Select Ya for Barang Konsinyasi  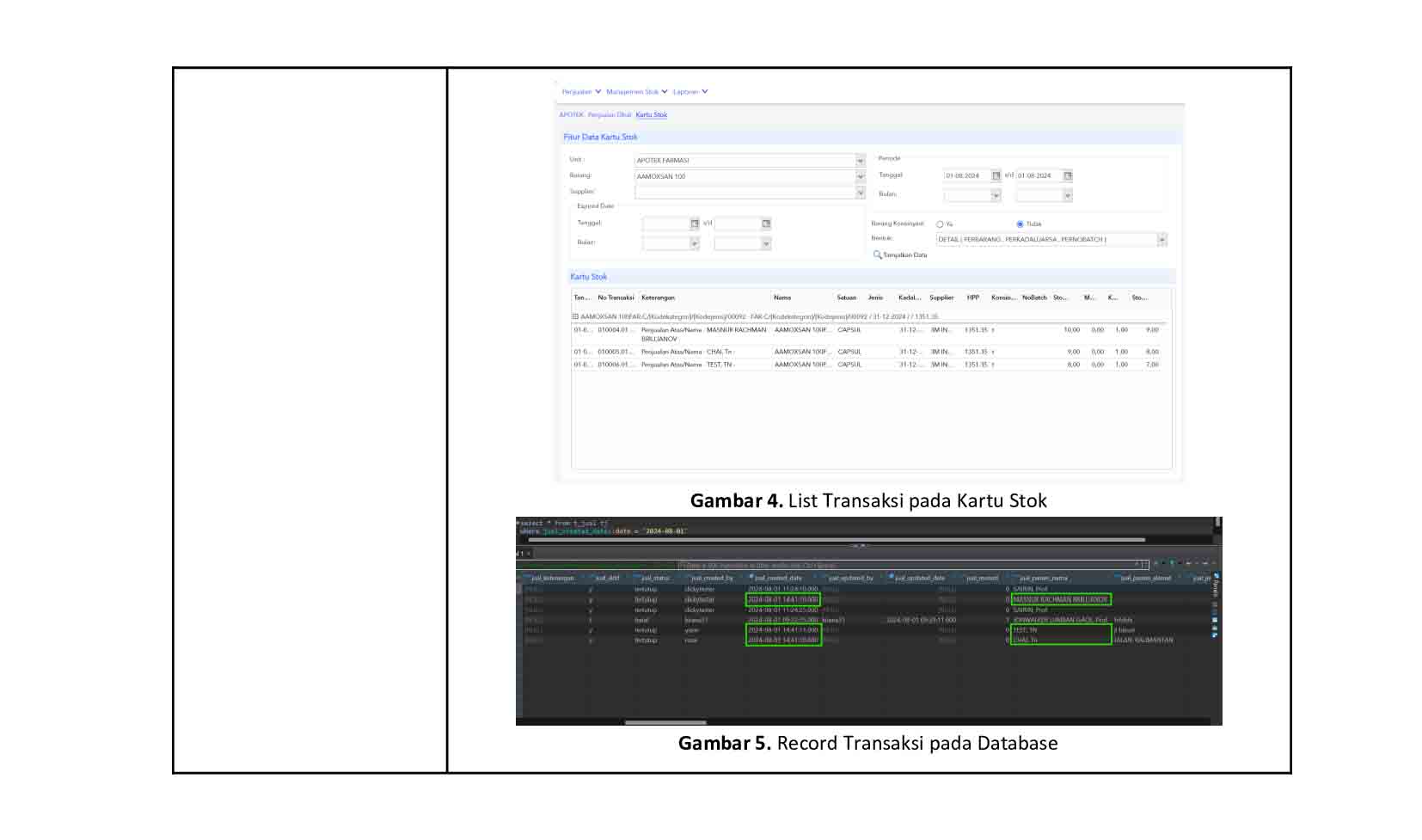[940, 224]
